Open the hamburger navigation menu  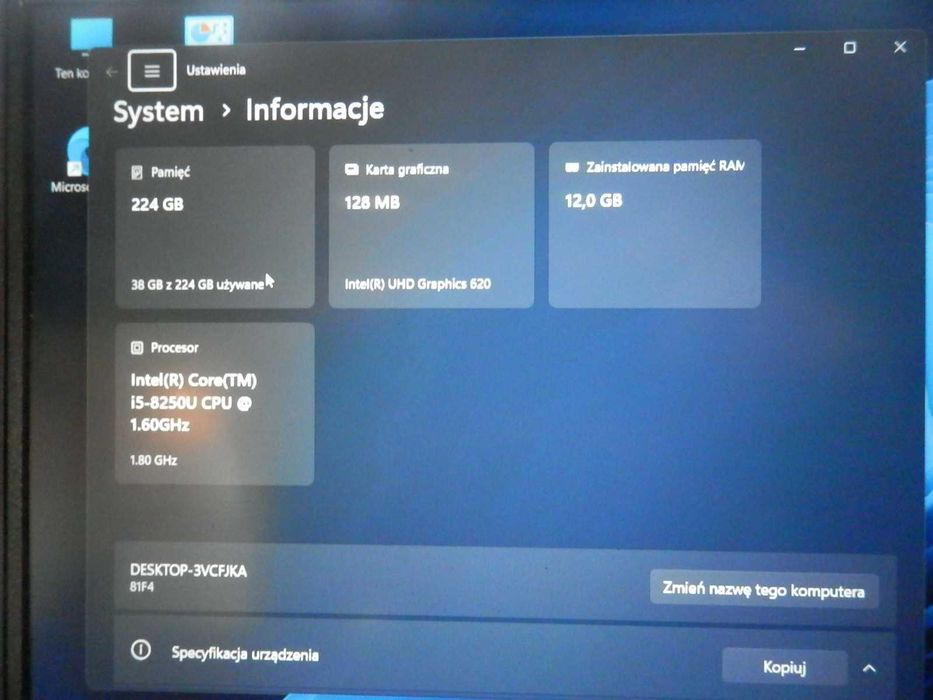pyautogui.click(x=152, y=71)
